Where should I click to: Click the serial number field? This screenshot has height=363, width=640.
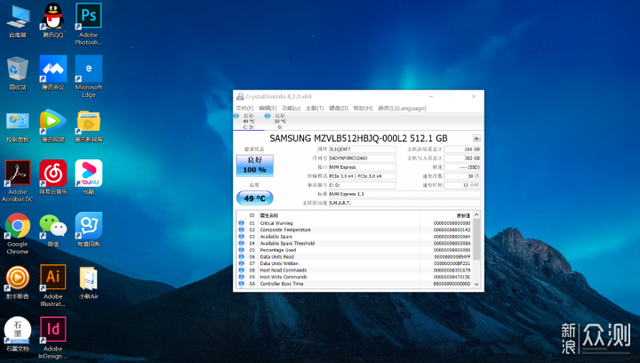point(362,158)
